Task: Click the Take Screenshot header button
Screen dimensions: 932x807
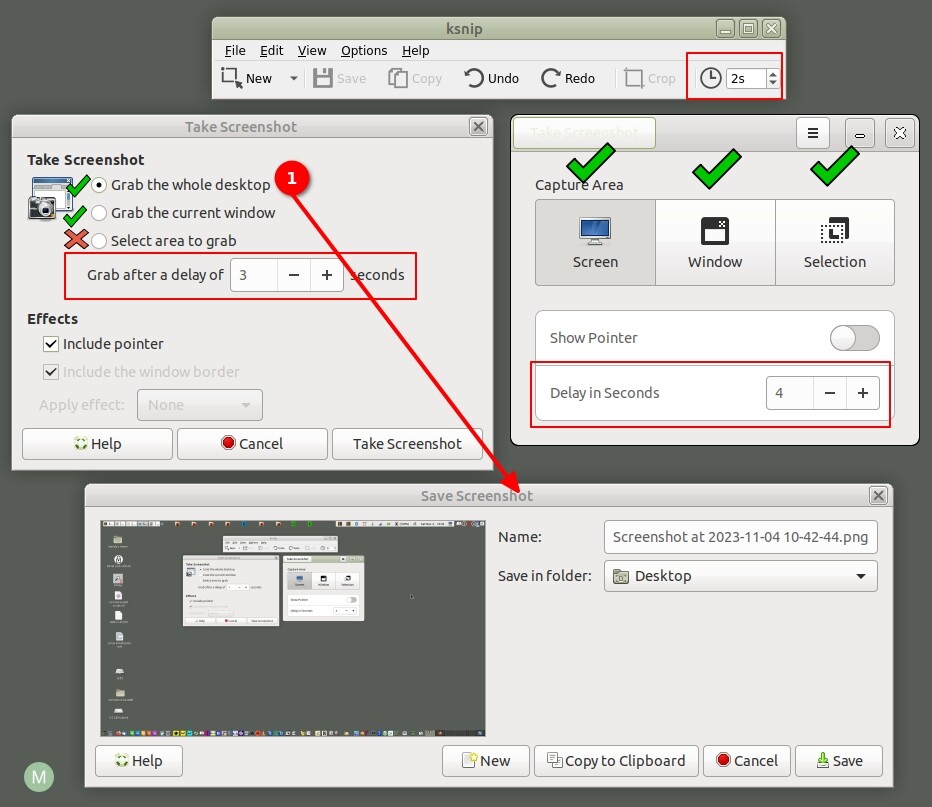Action: [584, 133]
